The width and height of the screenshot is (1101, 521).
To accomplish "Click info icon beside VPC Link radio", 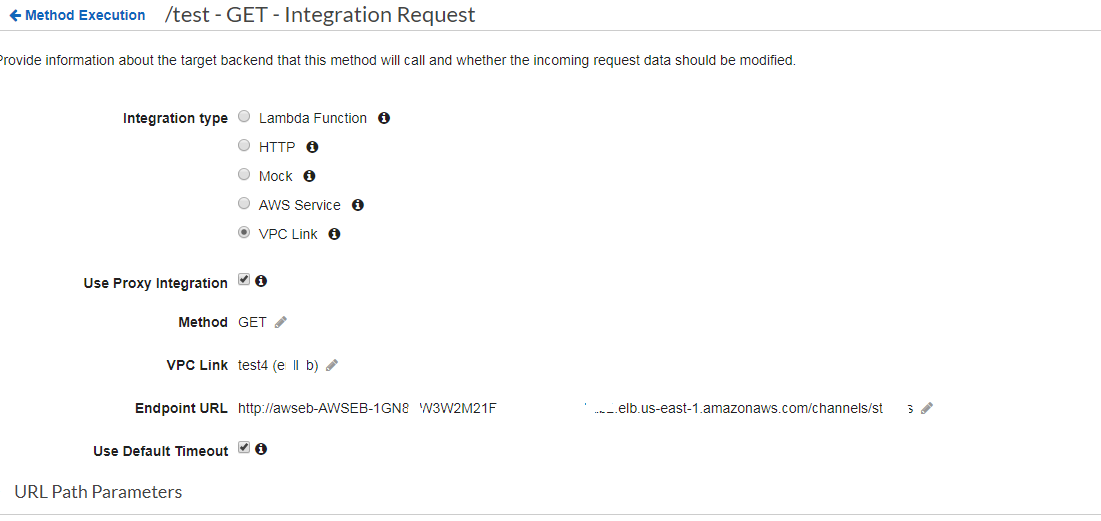I will [334, 234].
